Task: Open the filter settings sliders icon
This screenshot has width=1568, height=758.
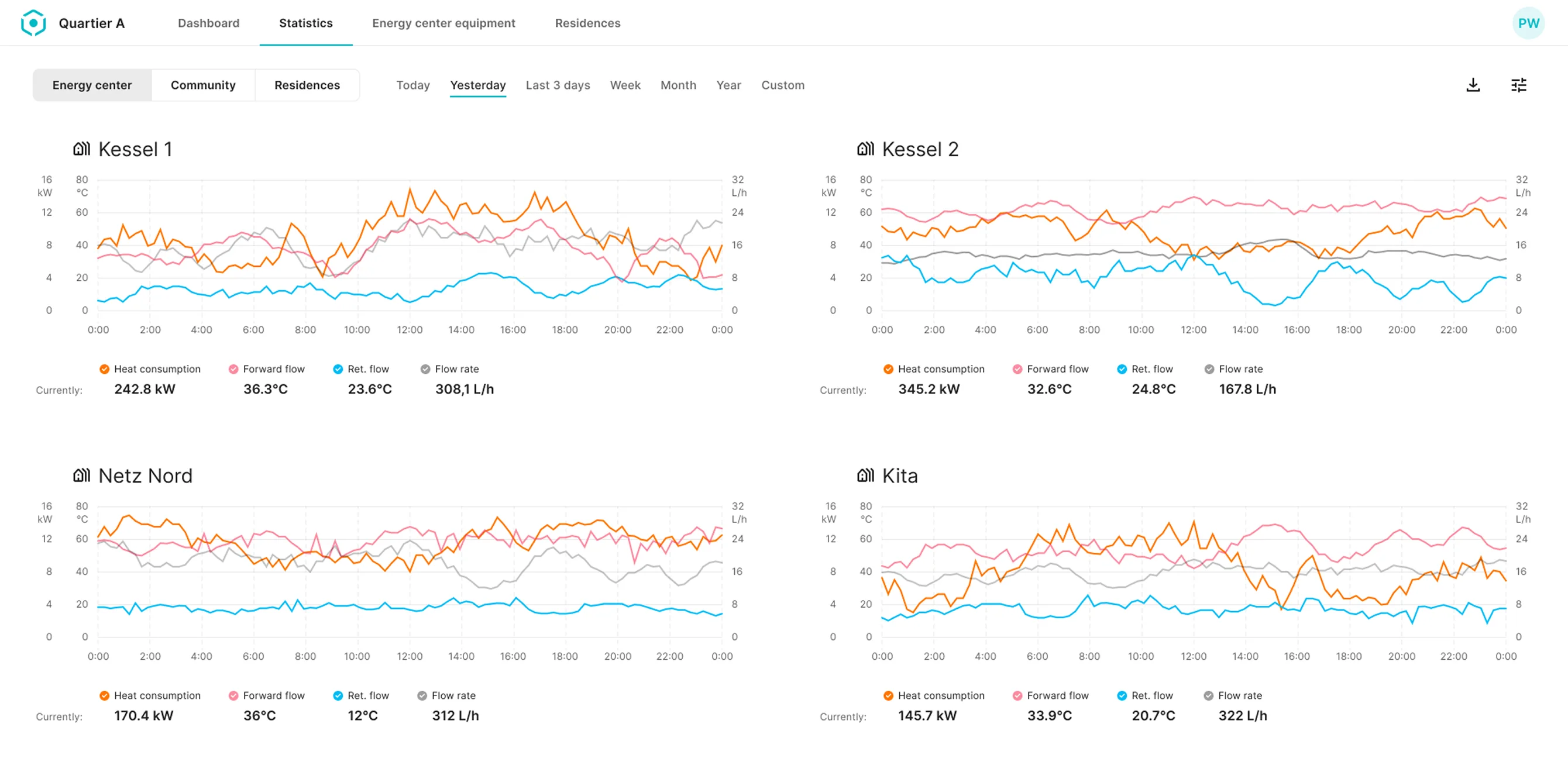Action: point(1518,85)
